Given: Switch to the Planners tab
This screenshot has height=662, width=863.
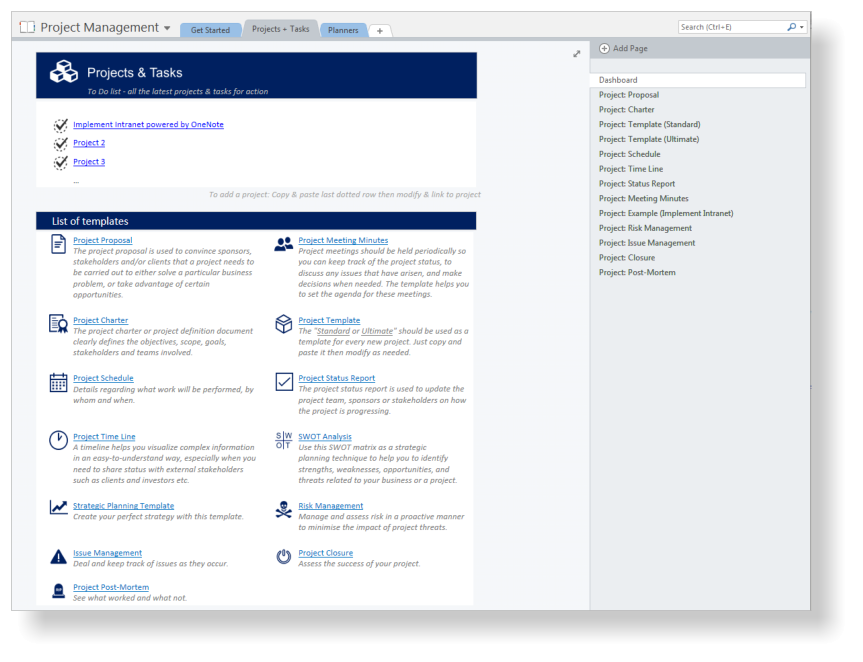Looking at the screenshot, I should pos(343,30).
